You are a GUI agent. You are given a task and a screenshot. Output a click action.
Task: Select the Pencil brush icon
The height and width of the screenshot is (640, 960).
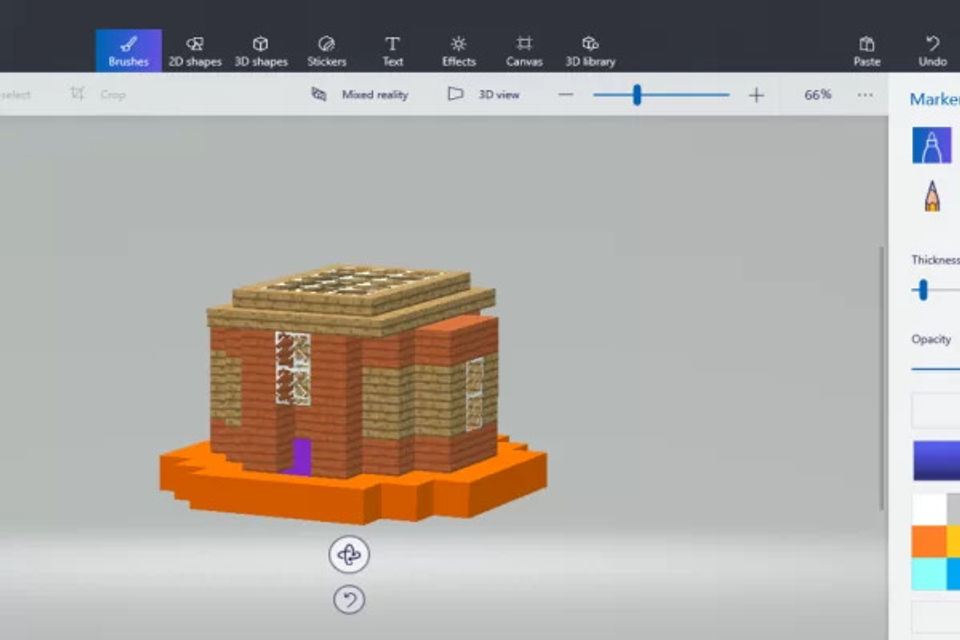pos(932,196)
